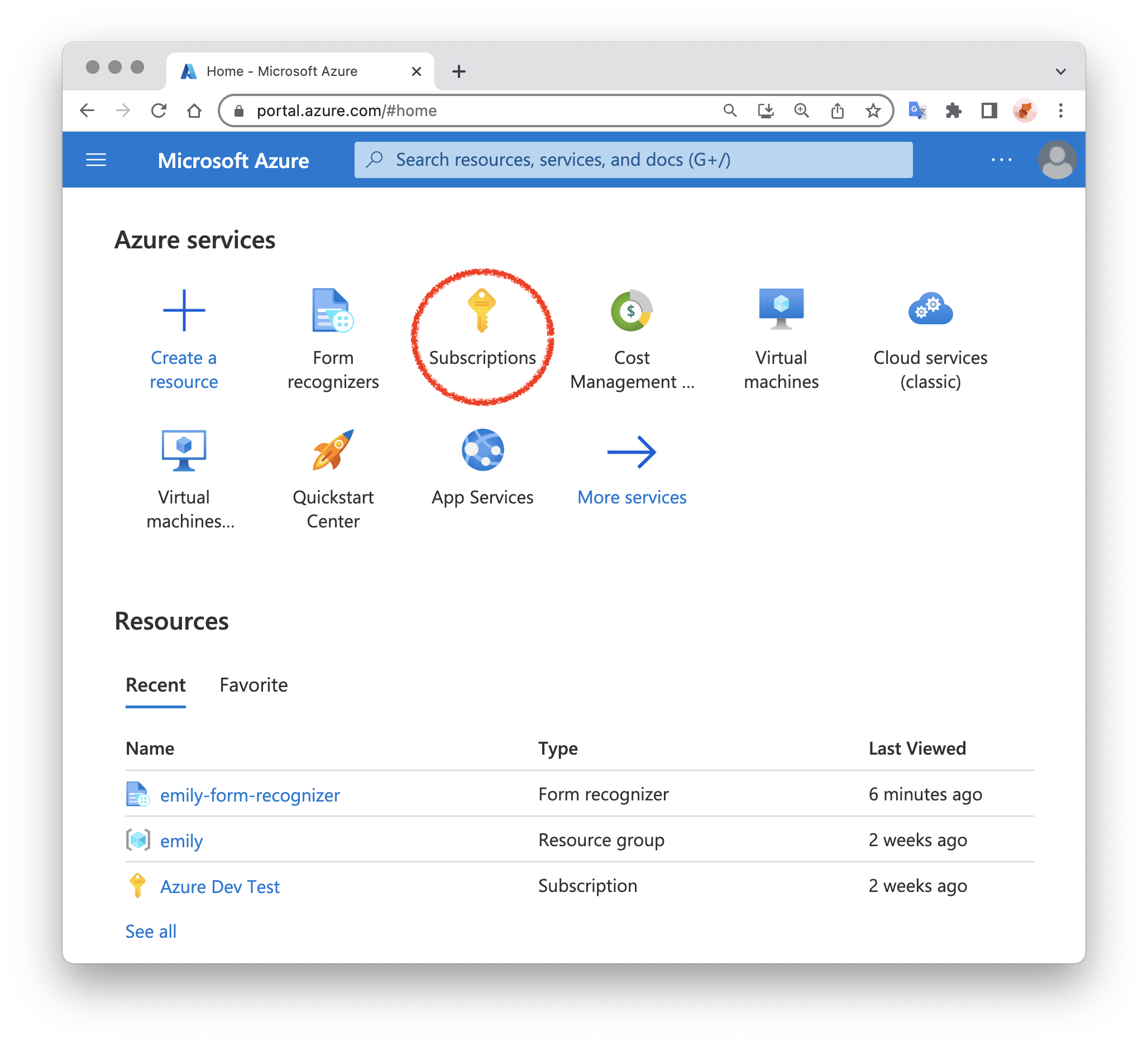Expand the header ellipsis overflow menu
Viewport: 1148px width, 1046px height.
click(1001, 160)
